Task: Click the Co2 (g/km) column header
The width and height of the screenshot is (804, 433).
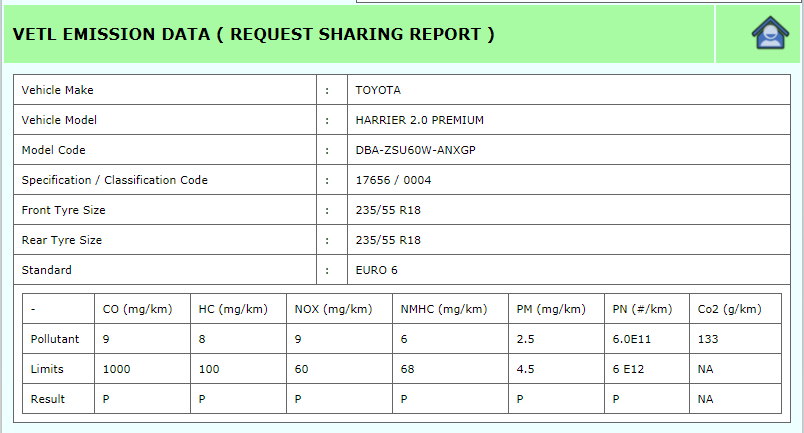Action: pos(729,309)
